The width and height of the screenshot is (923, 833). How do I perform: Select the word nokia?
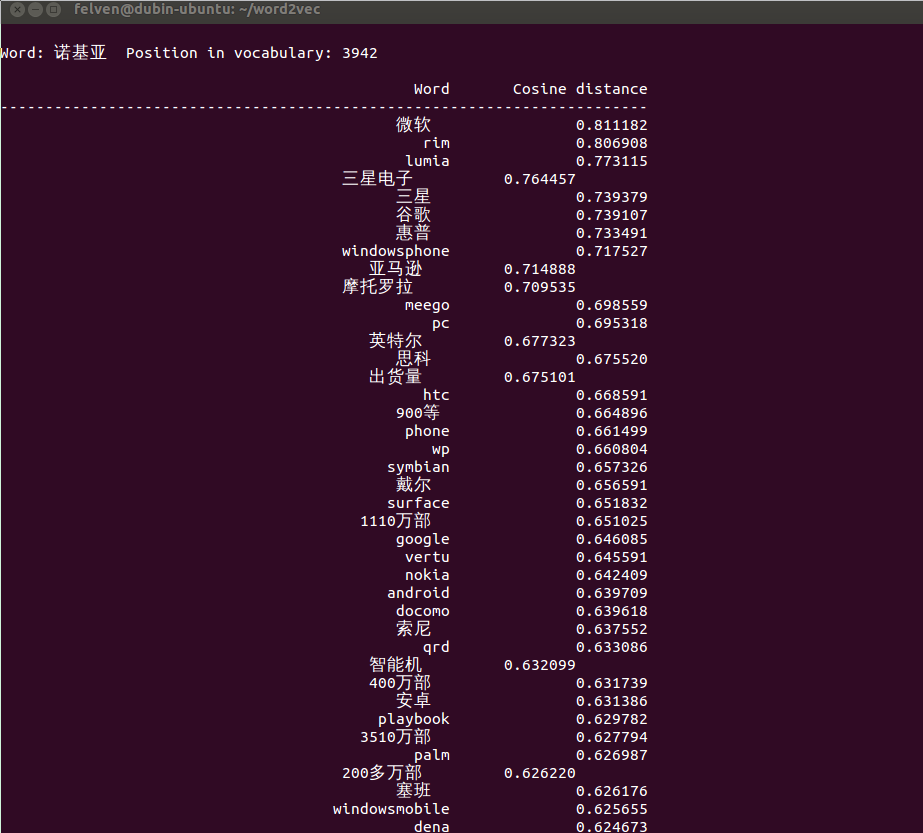(427, 575)
